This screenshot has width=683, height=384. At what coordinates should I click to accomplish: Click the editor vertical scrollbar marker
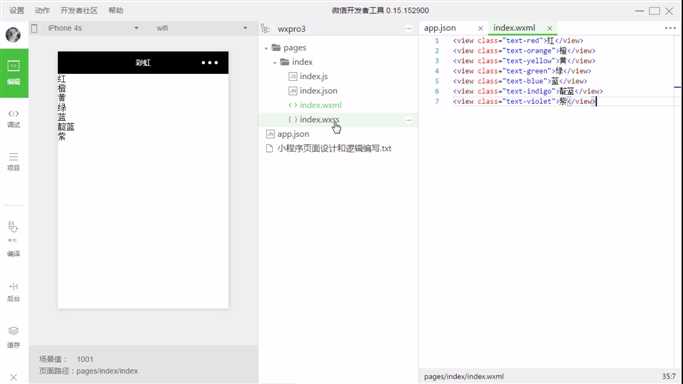[x=677, y=87]
